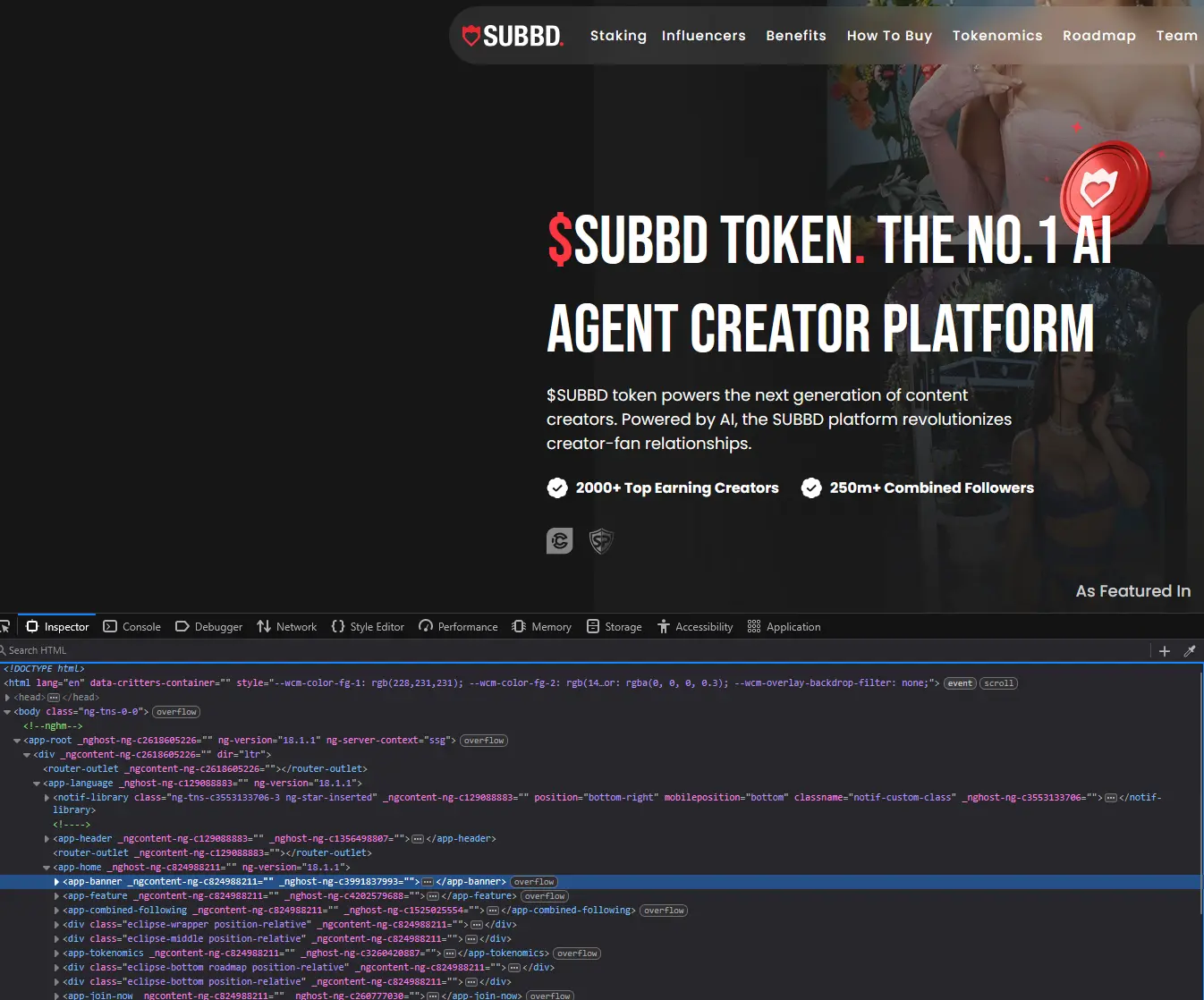Screen dimensions: 1204x1000
Task: Expand the eclipse-wrapper div node
Action: [56, 925]
